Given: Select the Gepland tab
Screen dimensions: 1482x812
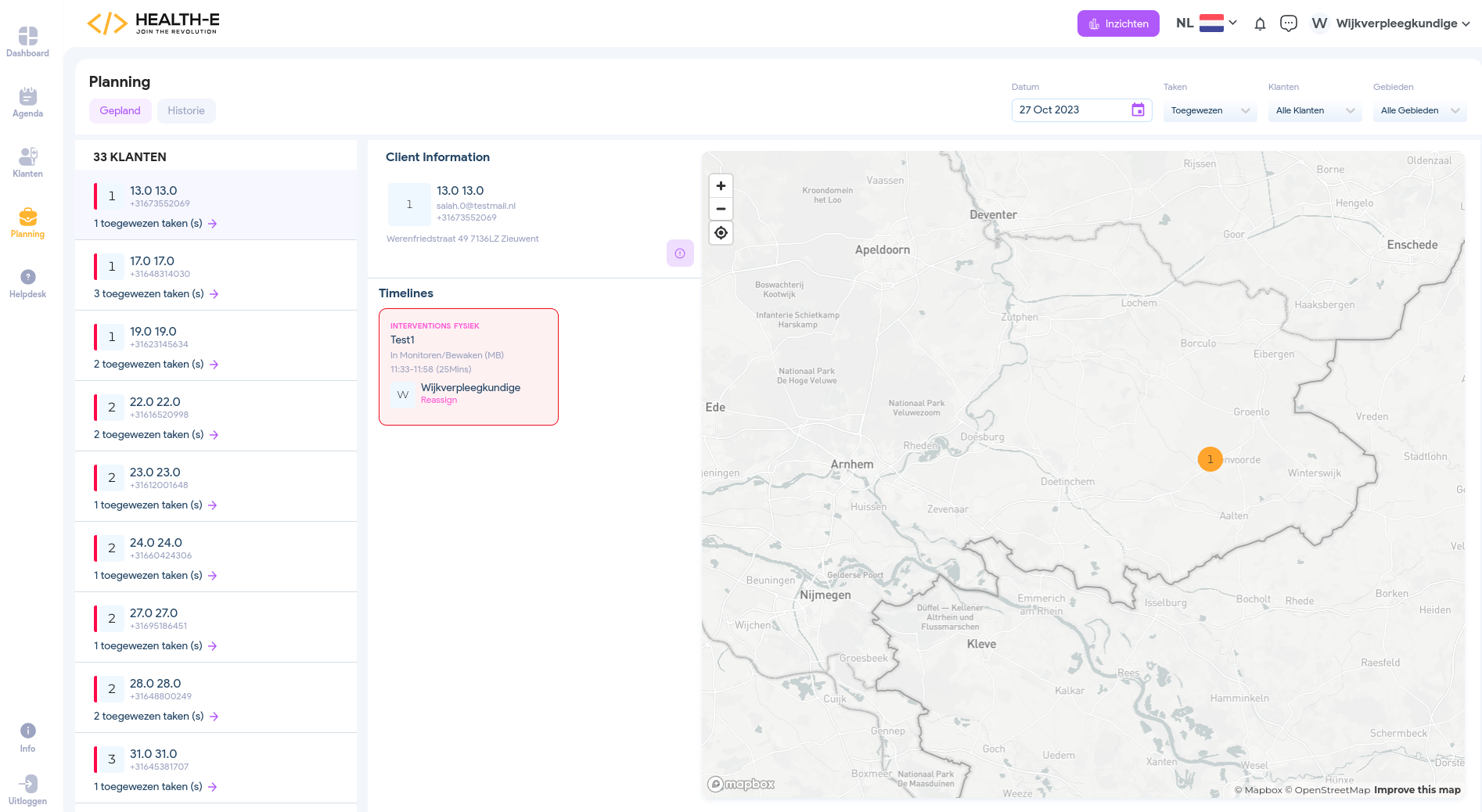Looking at the screenshot, I should pos(120,110).
